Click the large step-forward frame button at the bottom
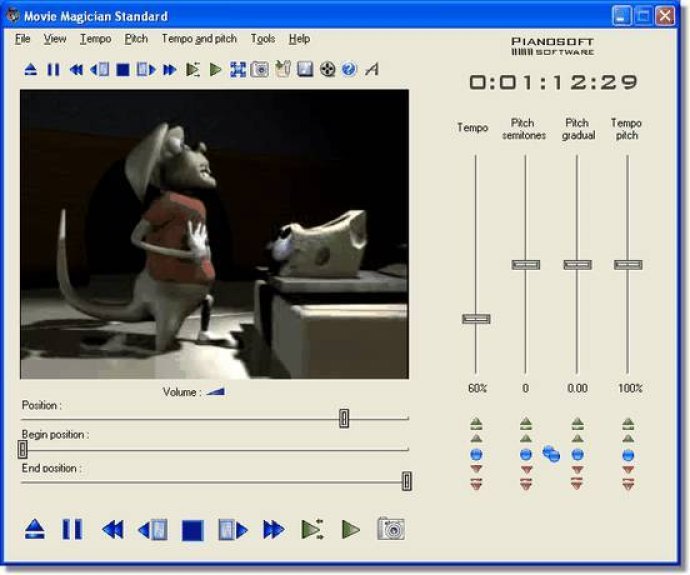The height and width of the screenshot is (575, 690). tap(233, 530)
